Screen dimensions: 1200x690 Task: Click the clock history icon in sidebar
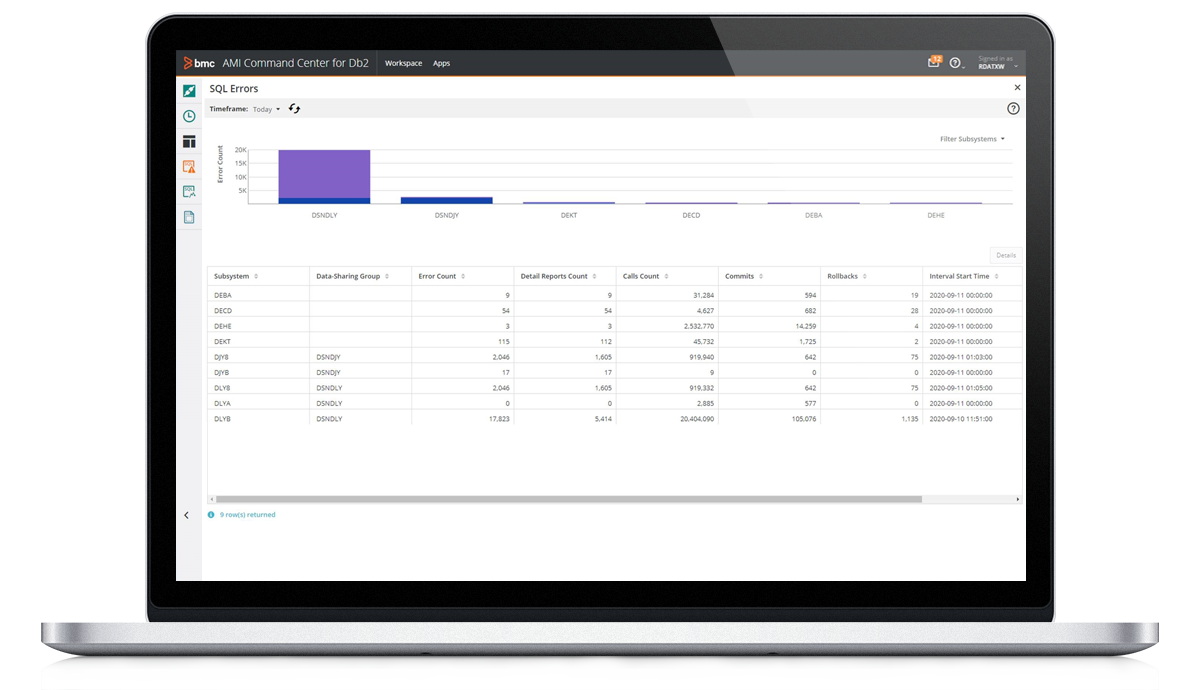point(189,116)
